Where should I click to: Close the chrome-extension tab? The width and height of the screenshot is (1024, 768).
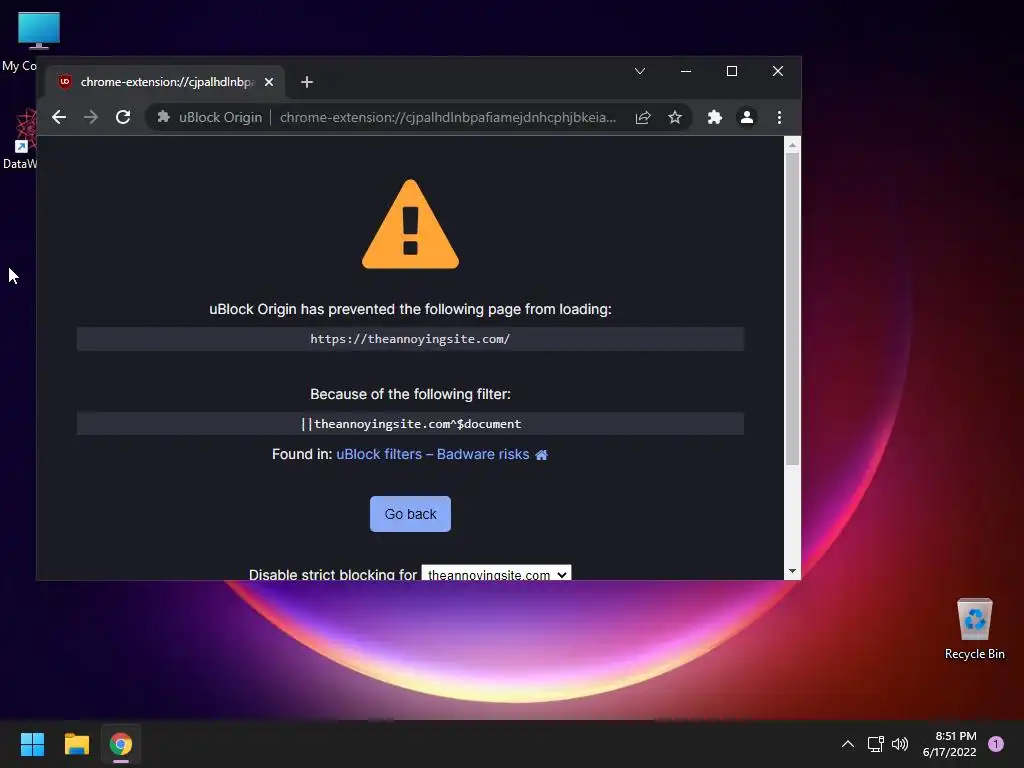point(268,82)
